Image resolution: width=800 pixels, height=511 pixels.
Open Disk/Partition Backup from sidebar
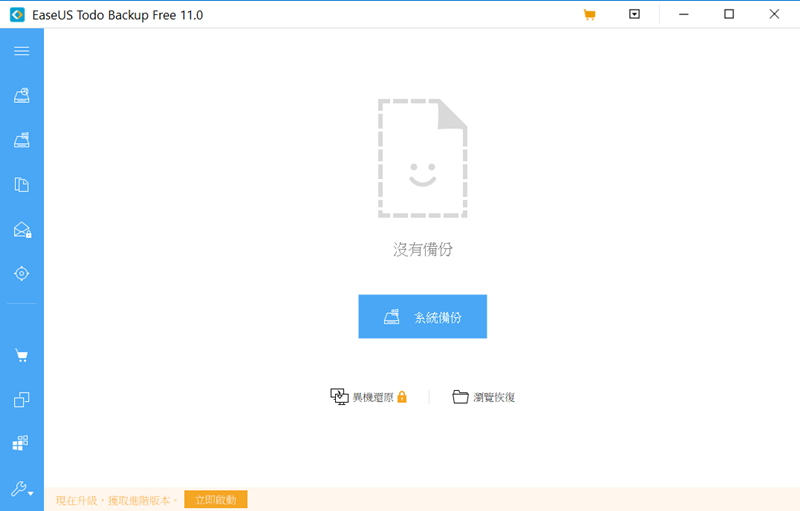21,95
